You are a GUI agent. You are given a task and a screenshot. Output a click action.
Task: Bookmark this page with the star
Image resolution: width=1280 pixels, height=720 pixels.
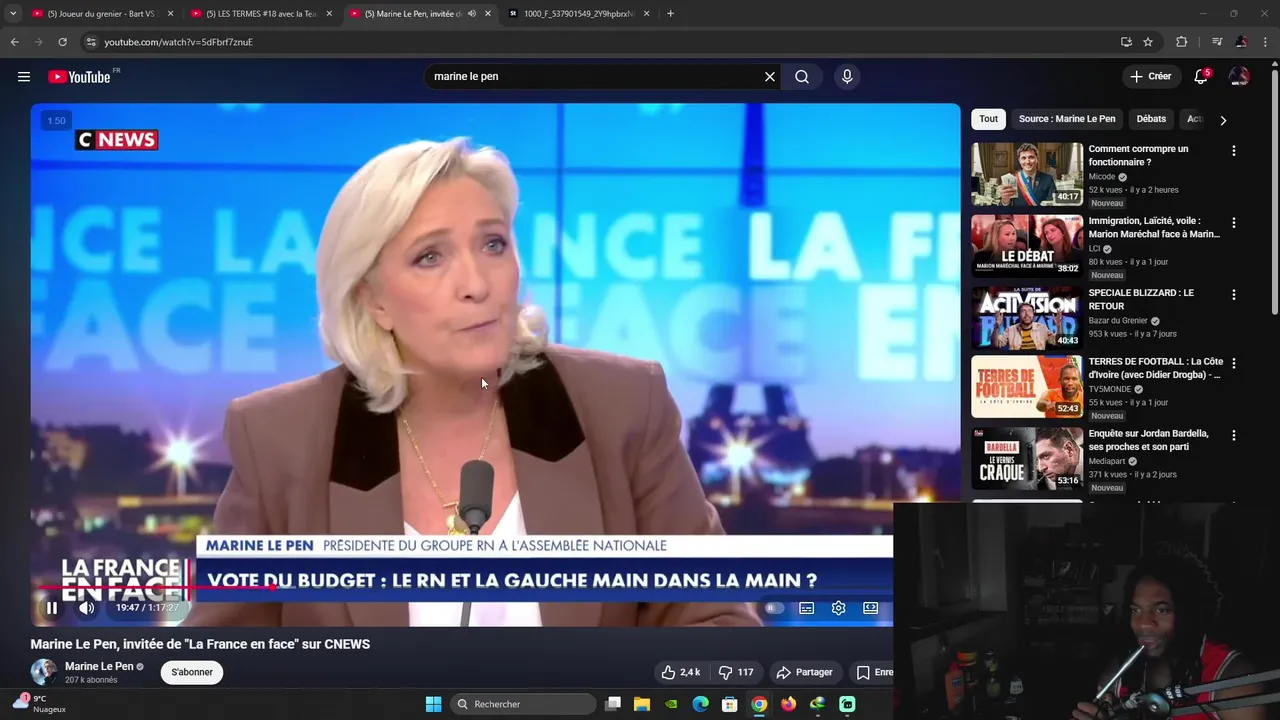1148,42
